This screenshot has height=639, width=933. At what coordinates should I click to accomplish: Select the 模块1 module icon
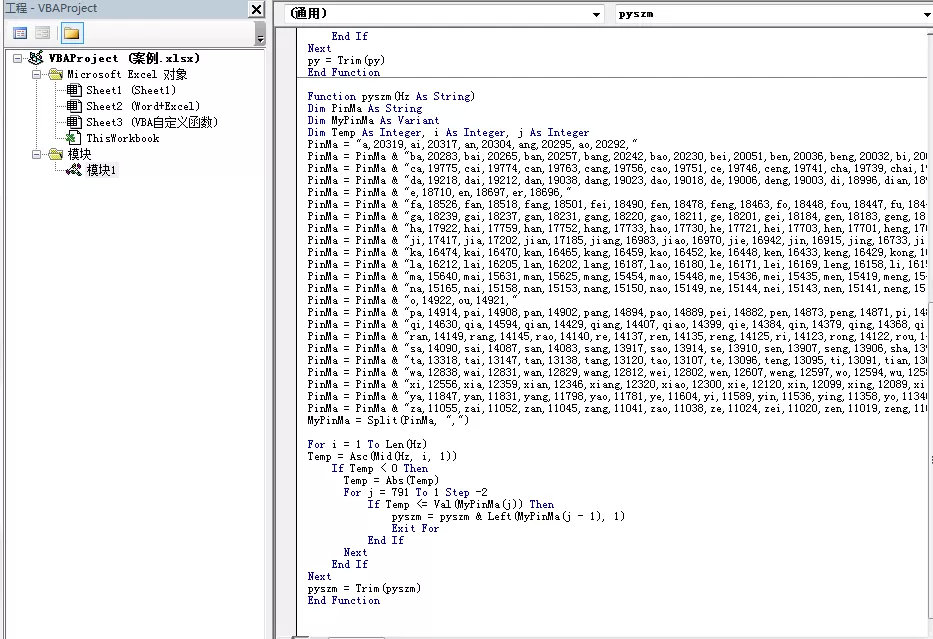(x=73, y=170)
